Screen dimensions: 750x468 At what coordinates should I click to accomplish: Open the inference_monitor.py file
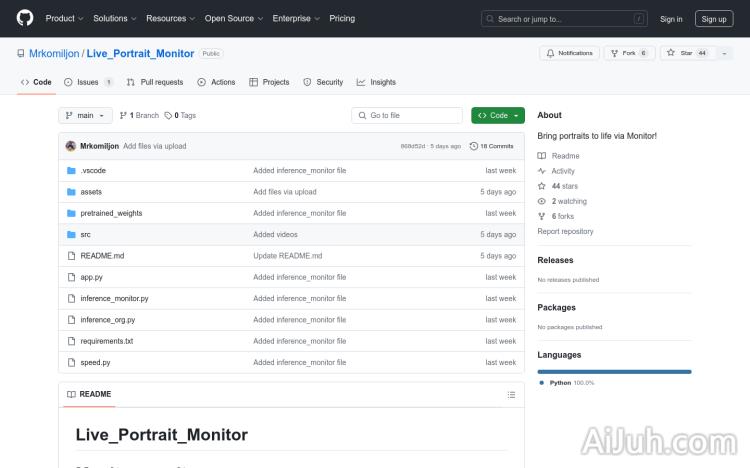[x=114, y=299]
